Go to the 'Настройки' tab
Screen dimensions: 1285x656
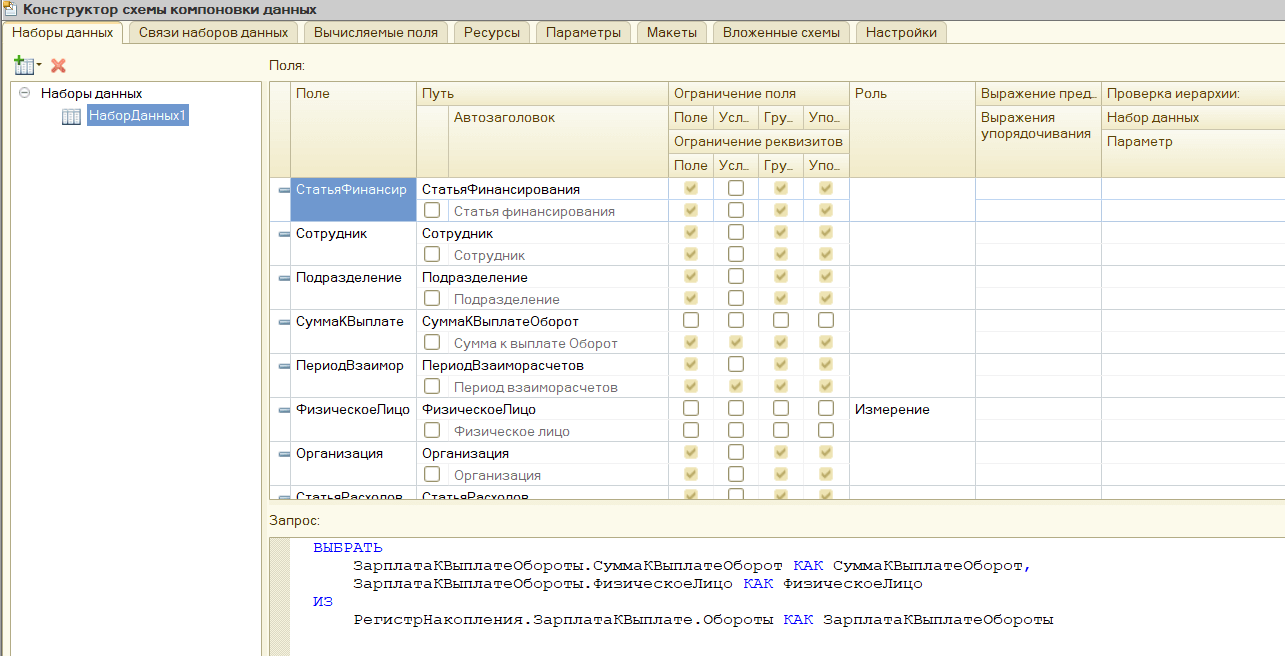click(901, 32)
